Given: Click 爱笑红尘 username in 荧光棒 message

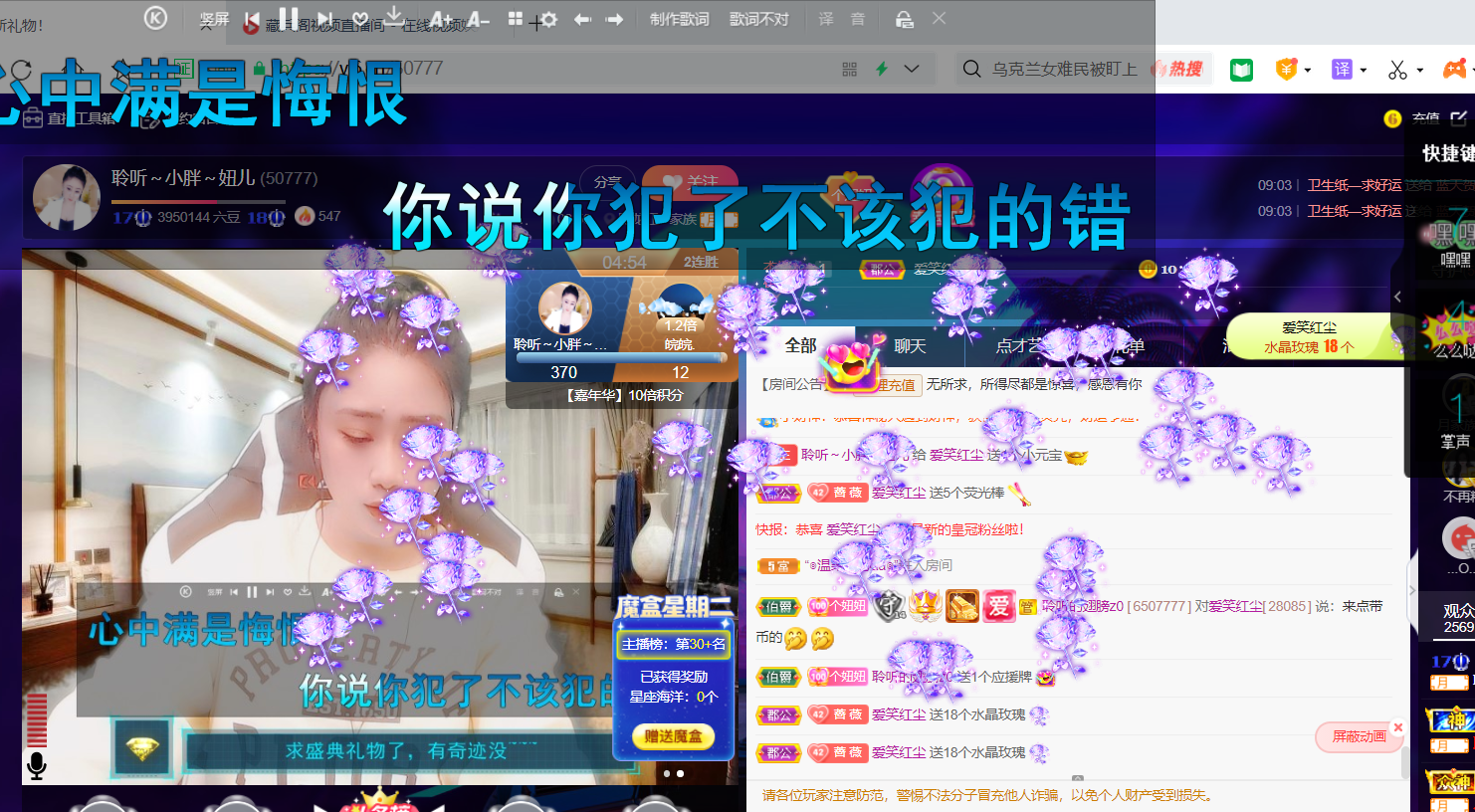Looking at the screenshot, I should point(899,493).
